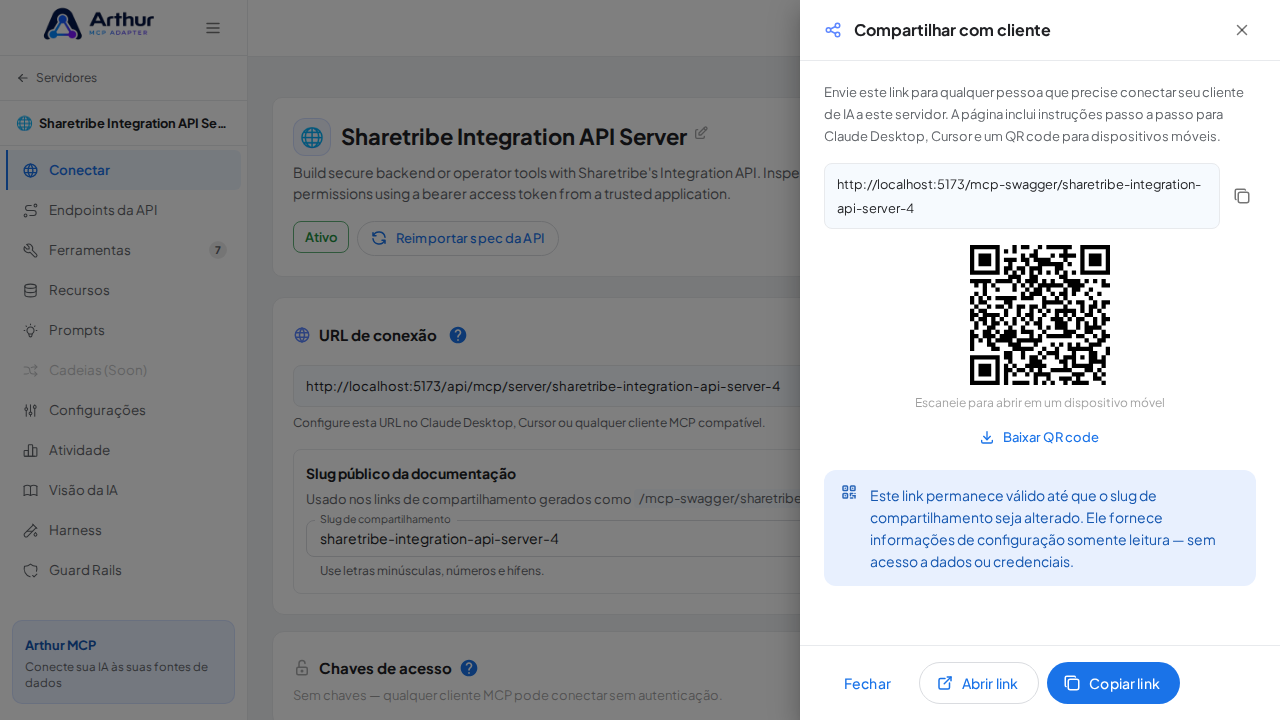Viewport: 1280px width, 720px height.
Task: Click the Slug de compartilhamento input
Action: click(553, 539)
